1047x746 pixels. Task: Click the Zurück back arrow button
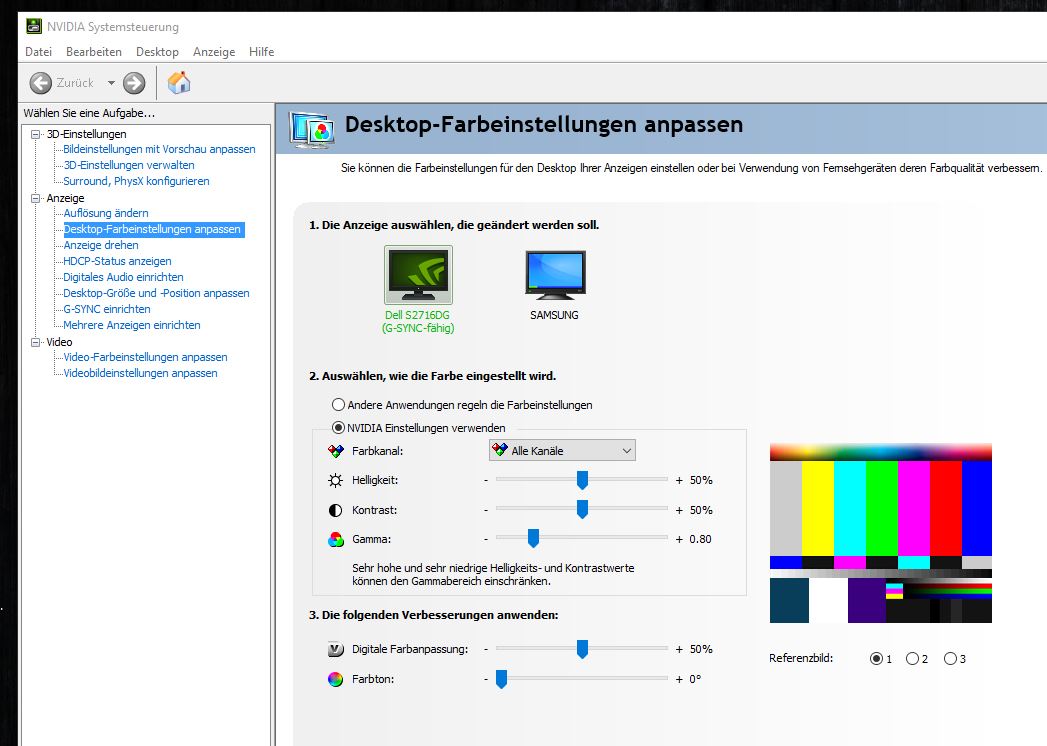tap(41, 83)
